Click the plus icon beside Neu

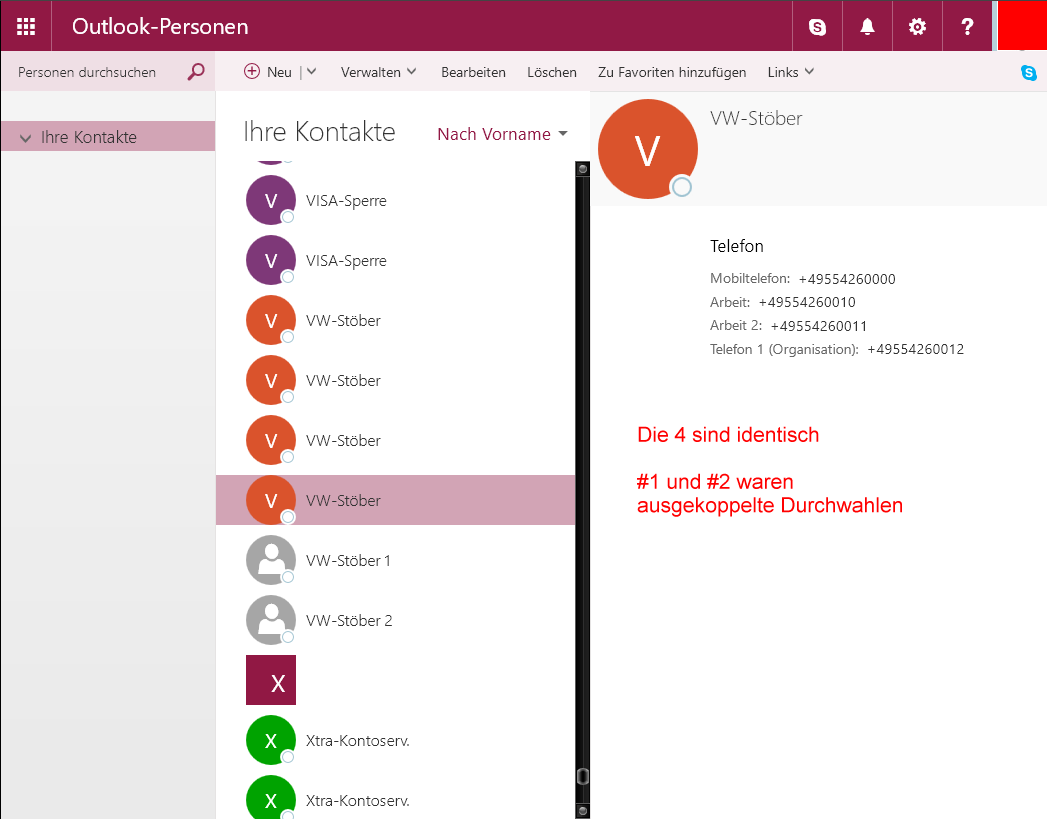click(x=252, y=71)
